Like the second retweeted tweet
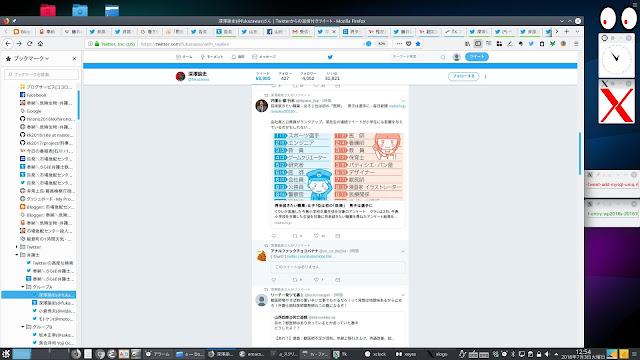The image size is (640, 360). coord(316,280)
